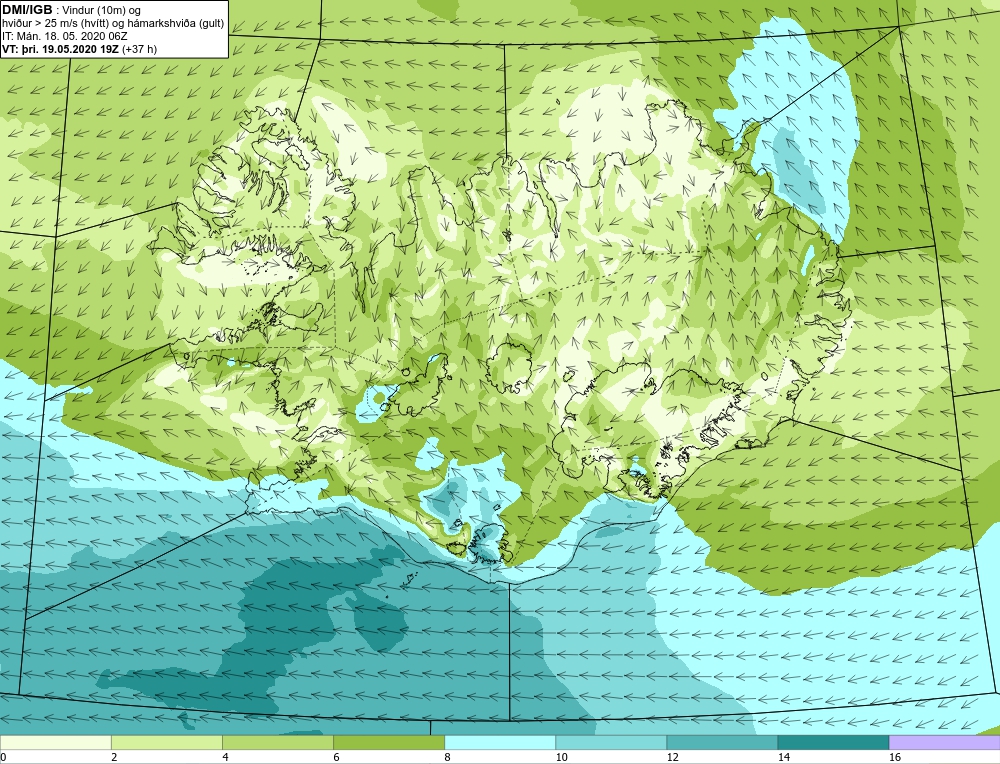Image resolution: width=1000 pixels, height=764 pixels.
Task: Click the medium teal 12–14 m/s legend swatch
Action: click(x=721, y=742)
